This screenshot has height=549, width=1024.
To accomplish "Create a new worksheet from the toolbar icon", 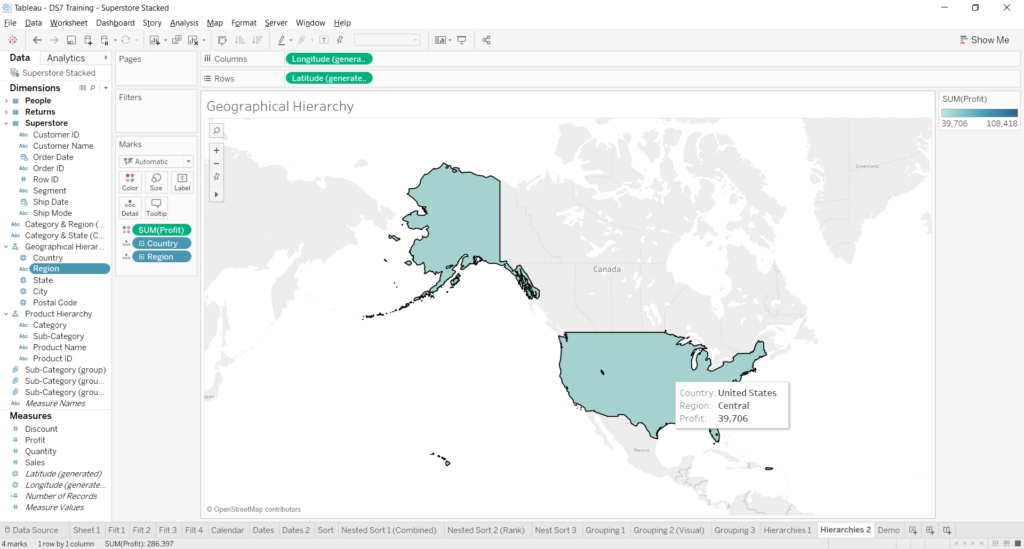I will (x=155, y=40).
